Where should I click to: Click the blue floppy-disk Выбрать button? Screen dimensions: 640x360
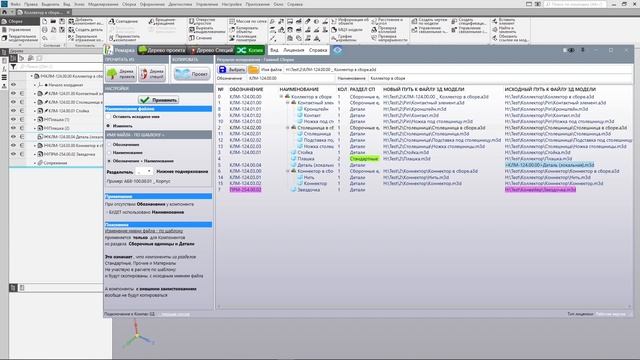(232, 69)
